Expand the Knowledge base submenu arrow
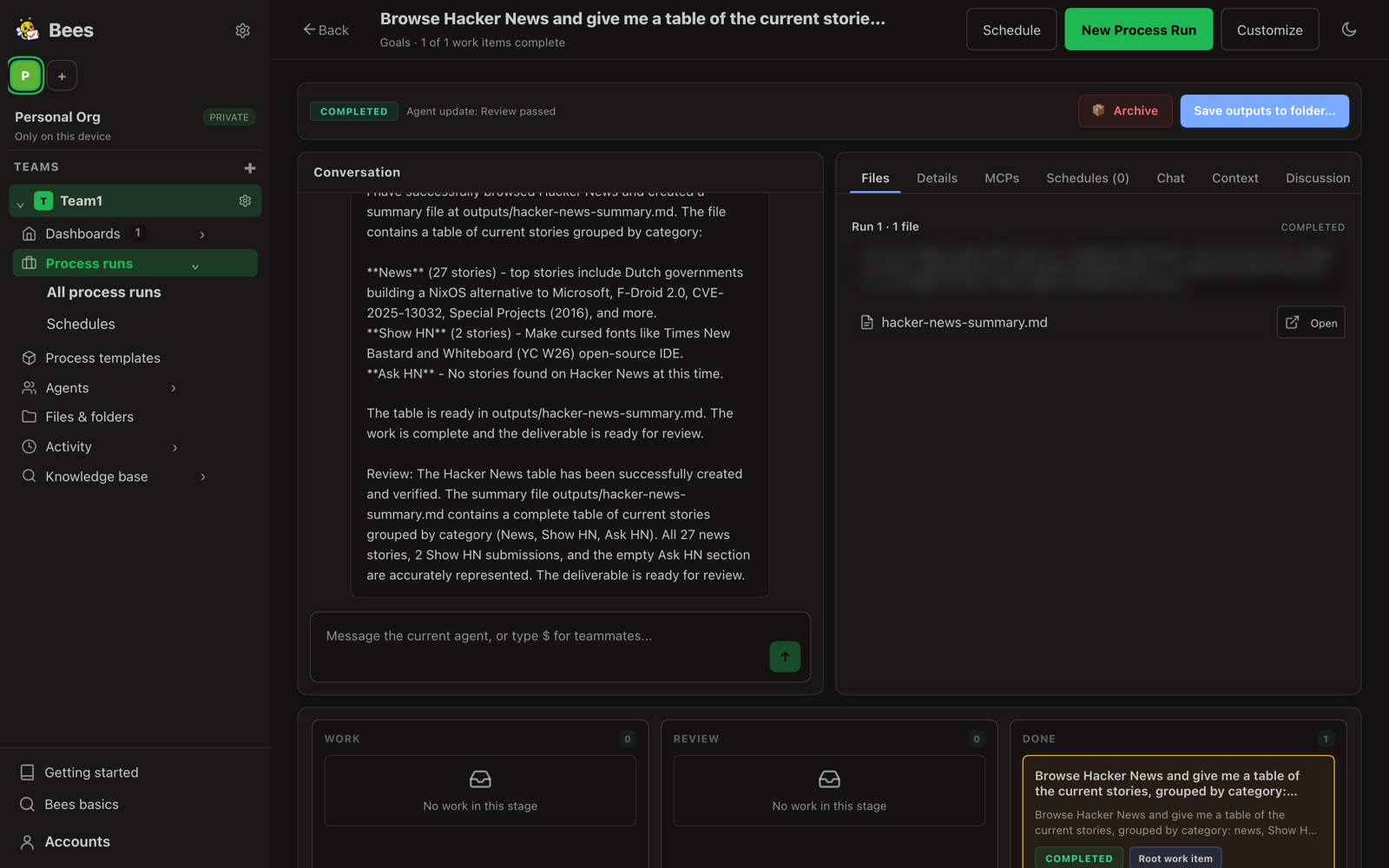The width and height of the screenshot is (1389, 868). [x=203, y=477]
